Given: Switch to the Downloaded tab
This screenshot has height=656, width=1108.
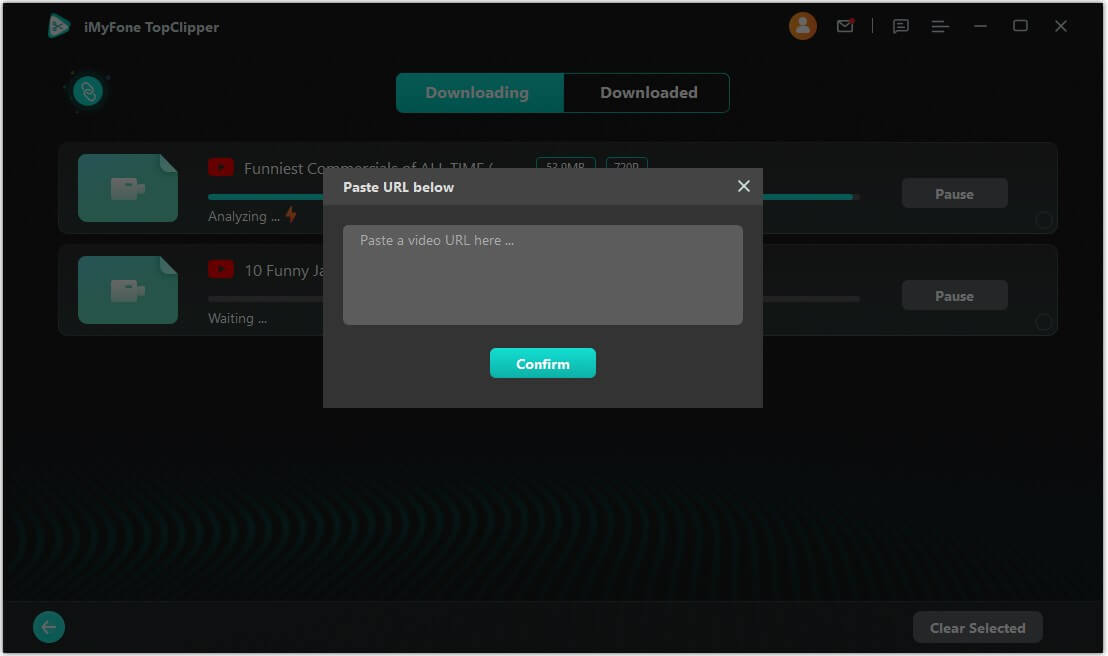Looking at the screenshot, I should [x=648, y=93].
